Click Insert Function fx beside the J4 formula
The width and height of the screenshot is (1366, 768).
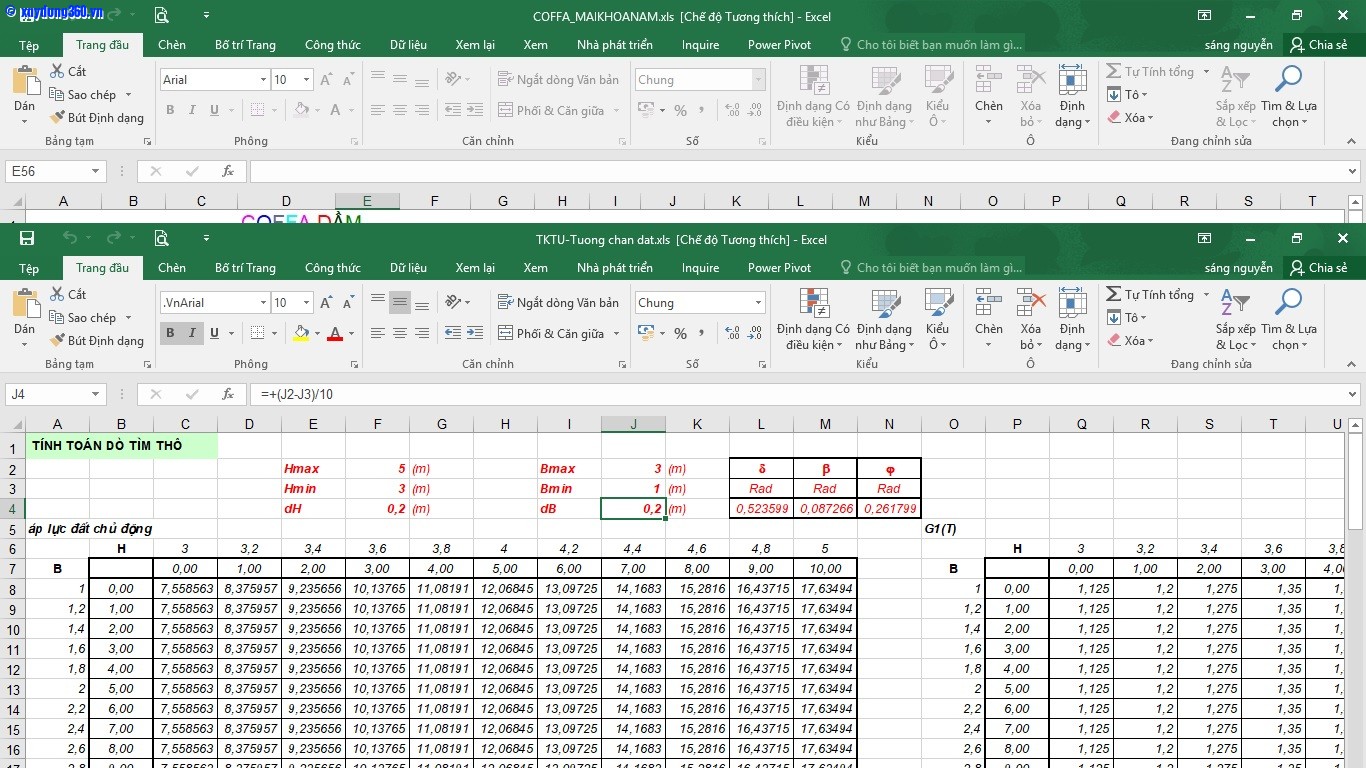pyautogui.click(x=228, y=394)
